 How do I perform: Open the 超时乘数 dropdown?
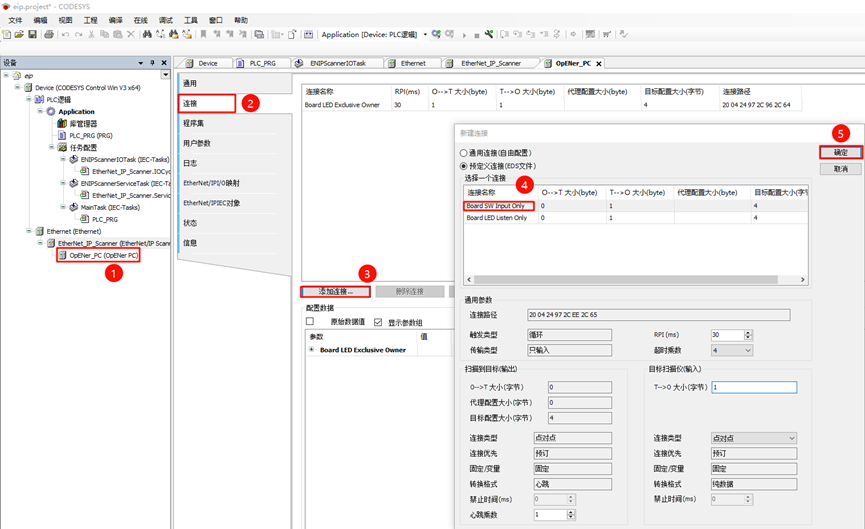(x=748, y=350)
